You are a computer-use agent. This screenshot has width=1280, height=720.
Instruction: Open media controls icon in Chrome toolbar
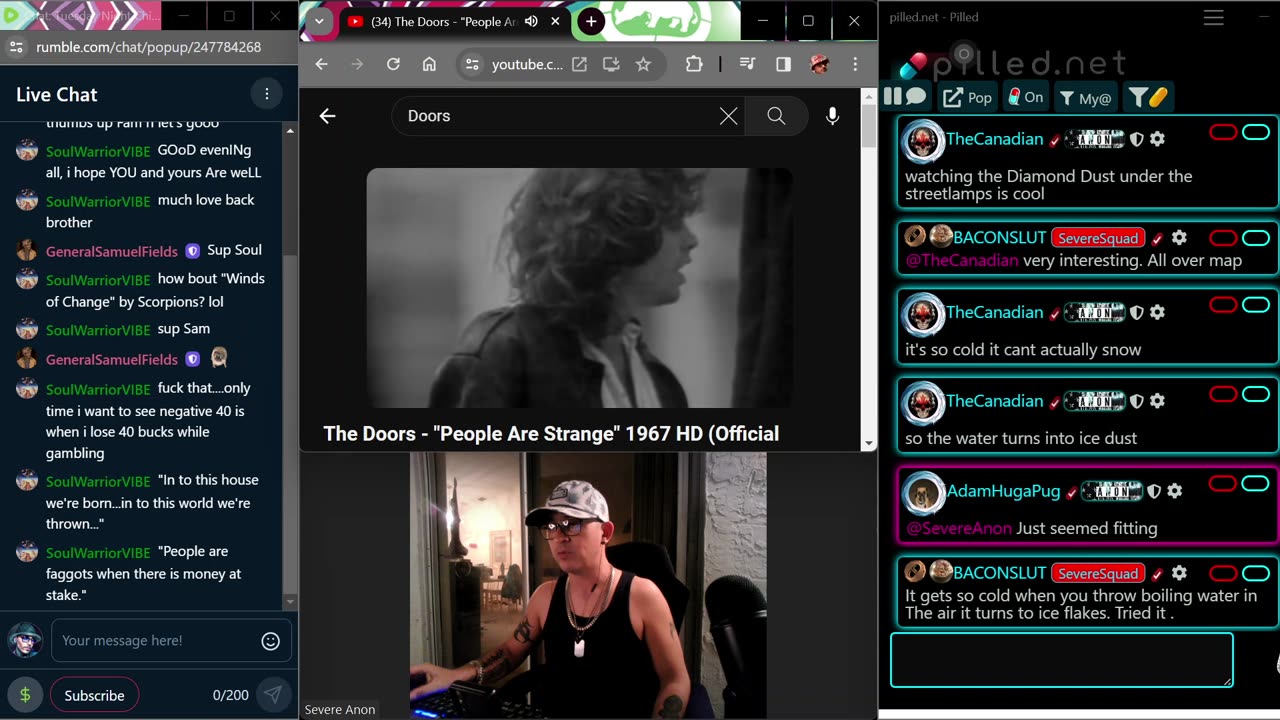[747, 64]
